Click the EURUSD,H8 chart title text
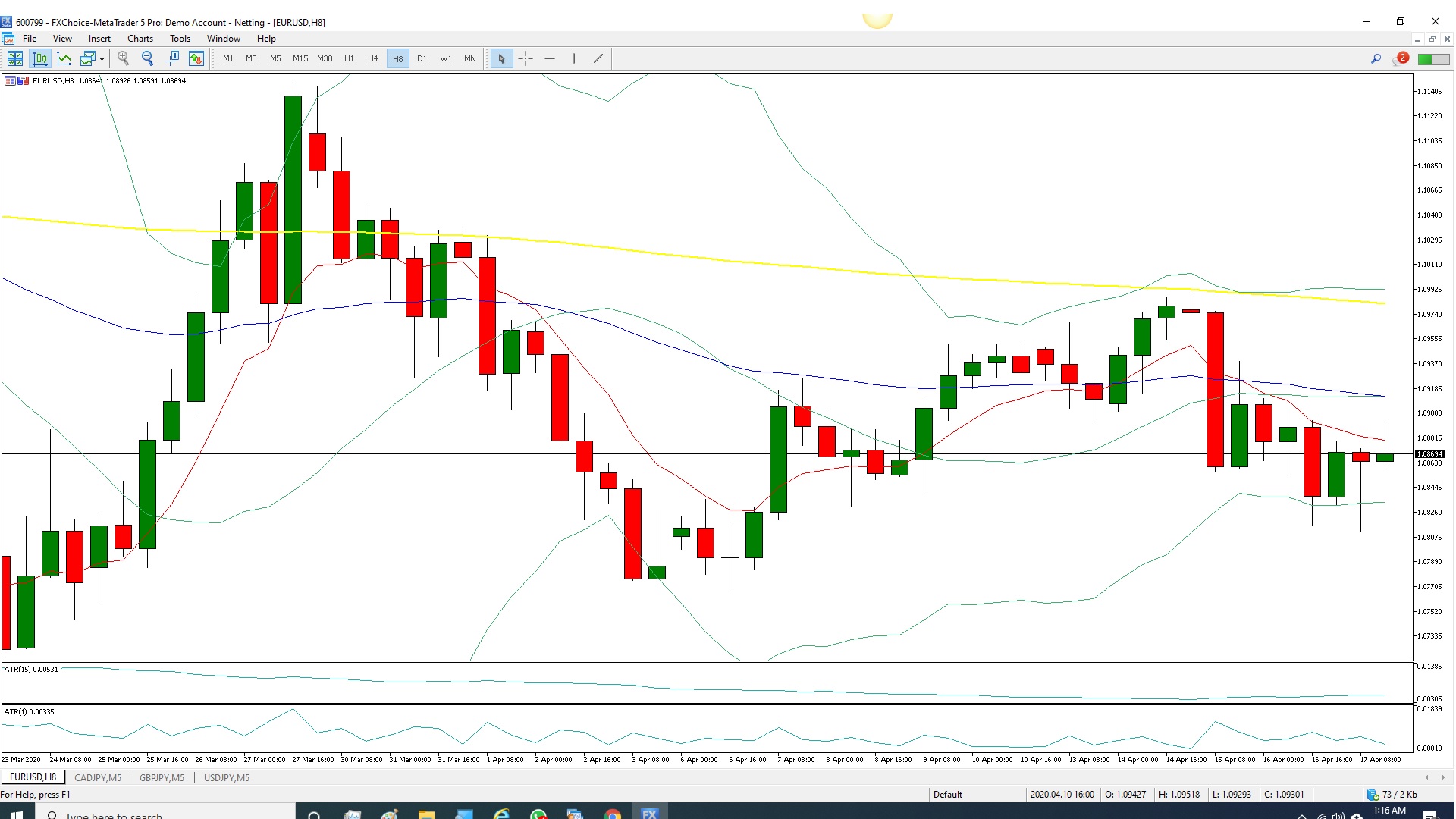Image resolution: width=1456 pixels, height=819 pixels. pyautogui.click(x=53, y=80)
